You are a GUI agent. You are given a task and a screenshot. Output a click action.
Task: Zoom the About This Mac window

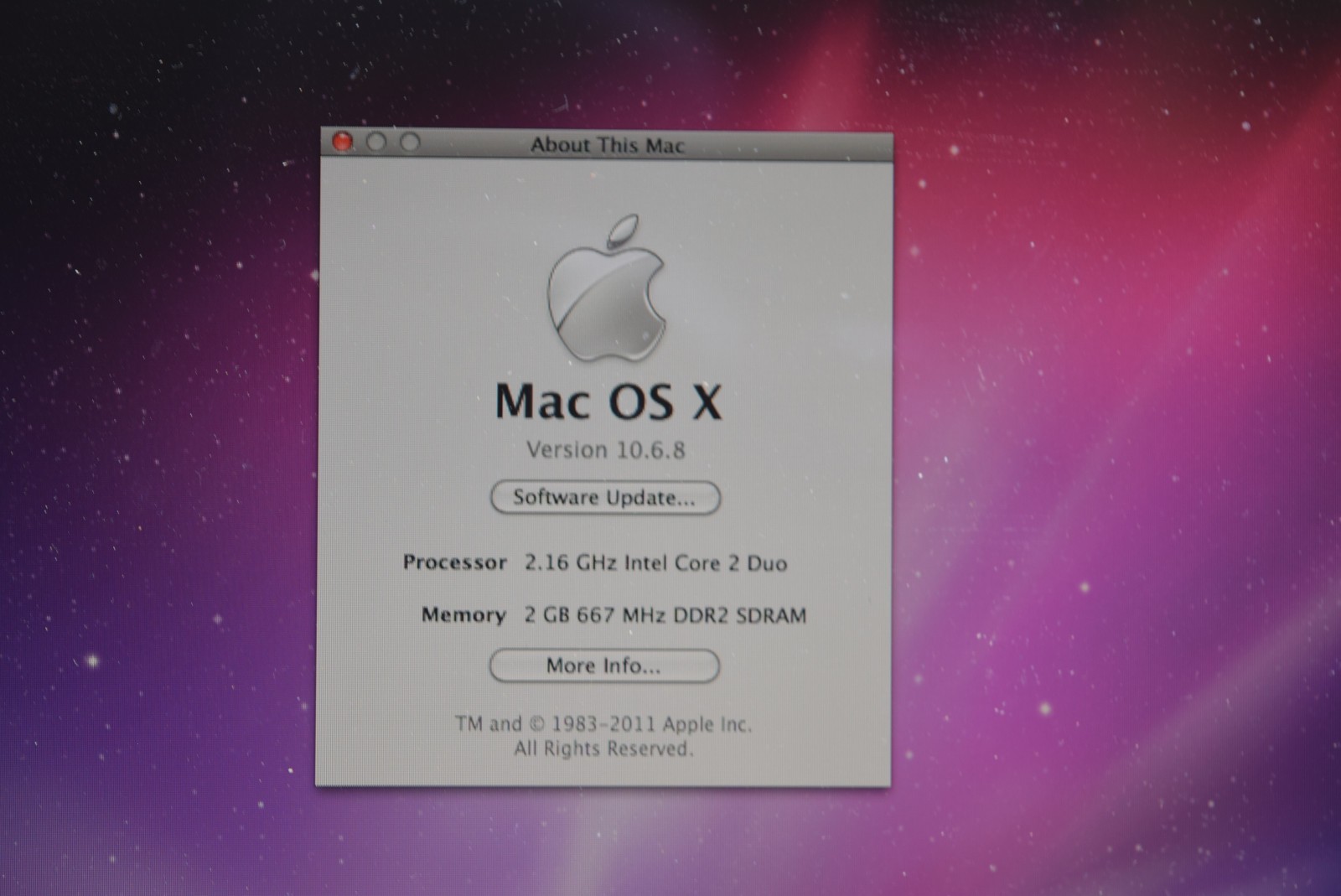pyautogui.click(x=410, y=142)
